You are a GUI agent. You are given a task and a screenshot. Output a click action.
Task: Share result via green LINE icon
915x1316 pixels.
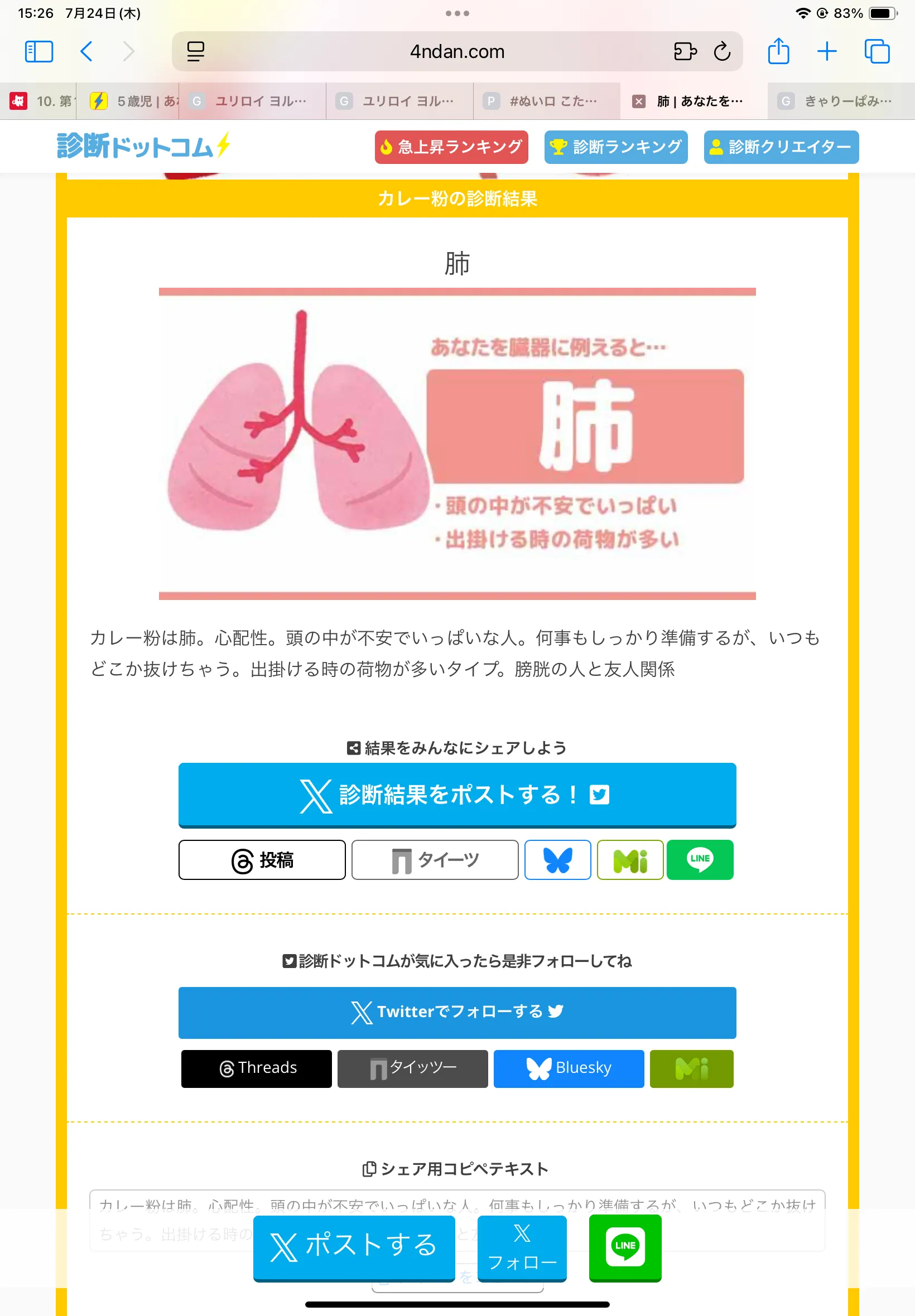700,859
